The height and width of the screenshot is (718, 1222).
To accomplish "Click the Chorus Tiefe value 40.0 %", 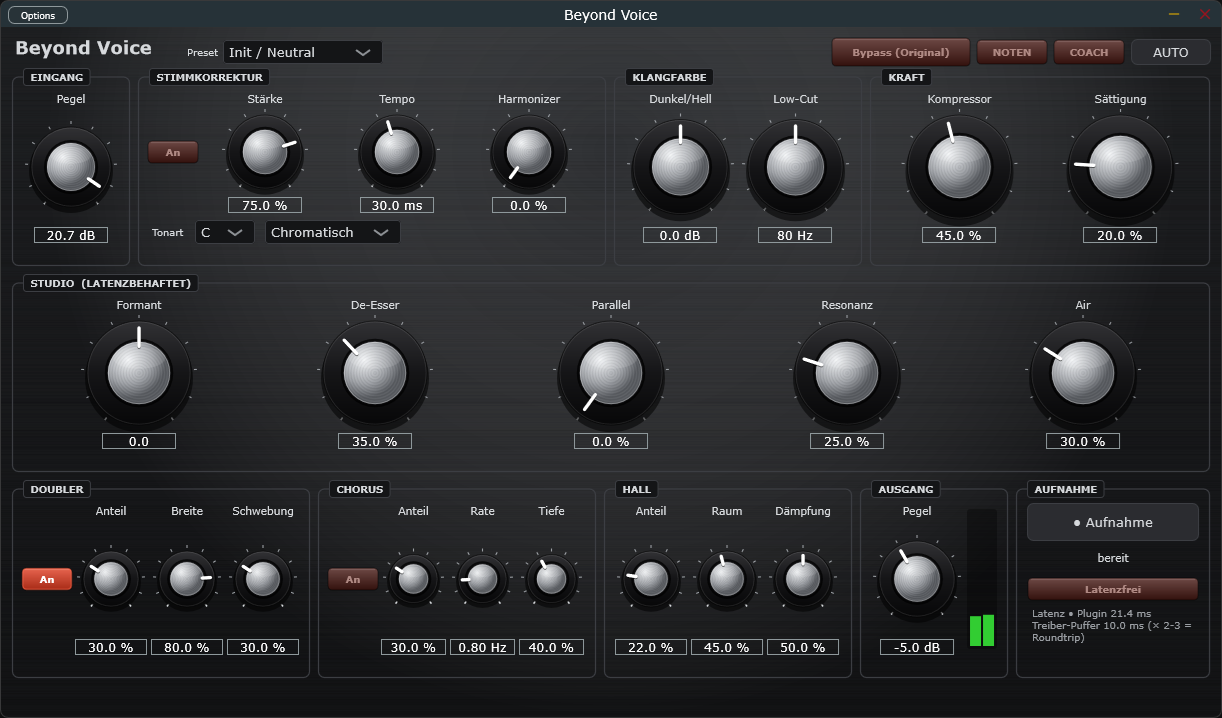I will coord(551,647).
